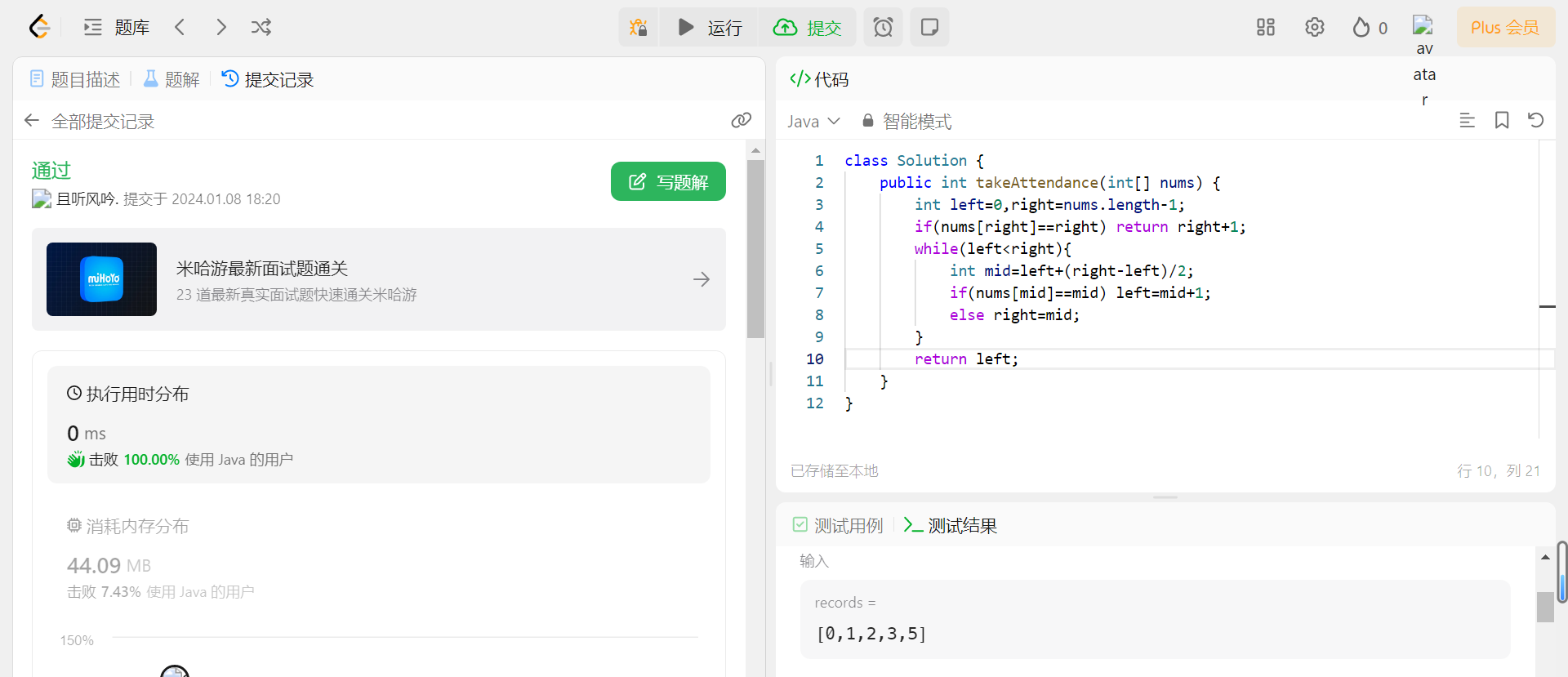Viewport: 1568px width, 677px height.
Task: Select the 代码 panel tab
Action: click(x=819, y=79)
